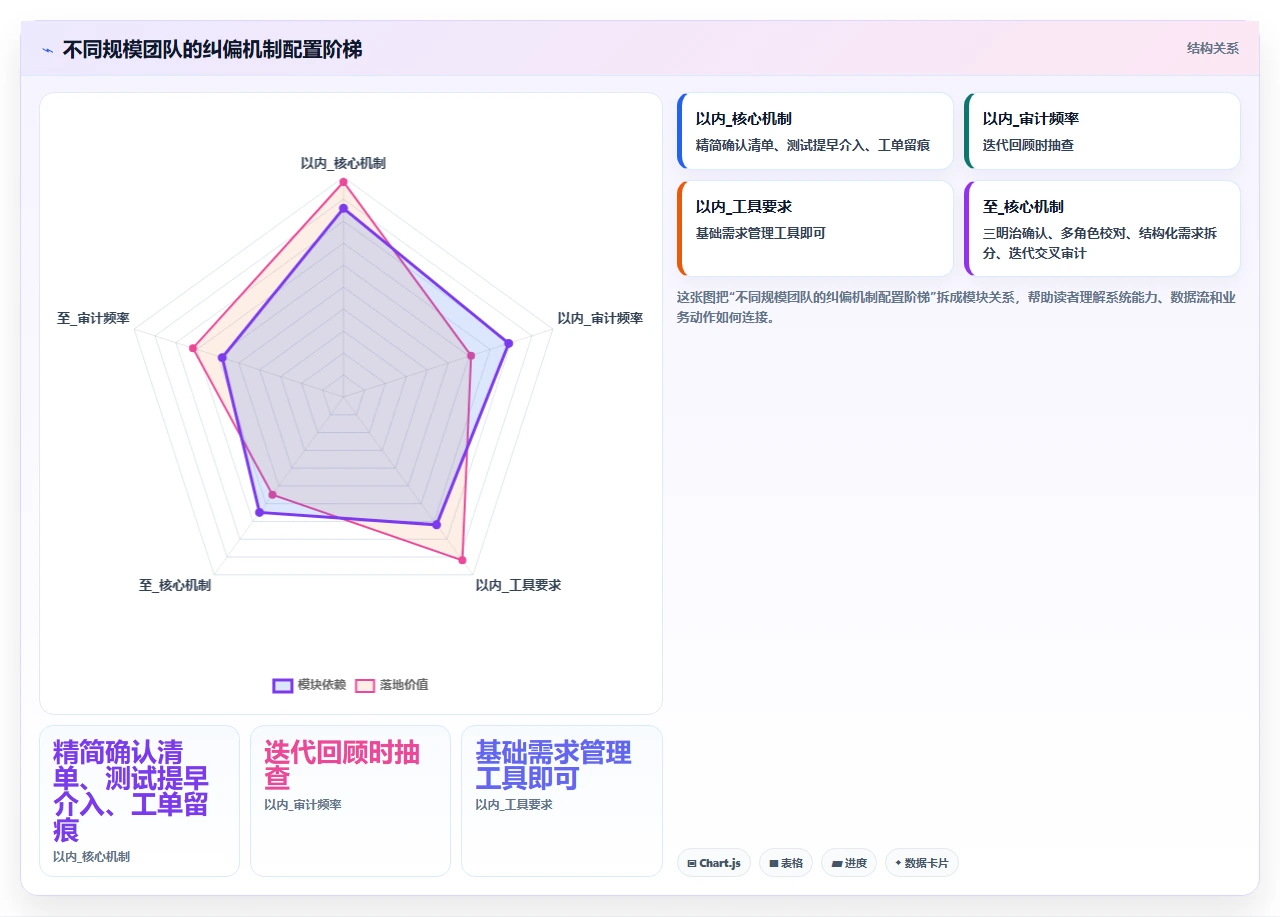Click the 结构关系 label in header
This screenshot has width=1280, height=917.
(1213, 48)
